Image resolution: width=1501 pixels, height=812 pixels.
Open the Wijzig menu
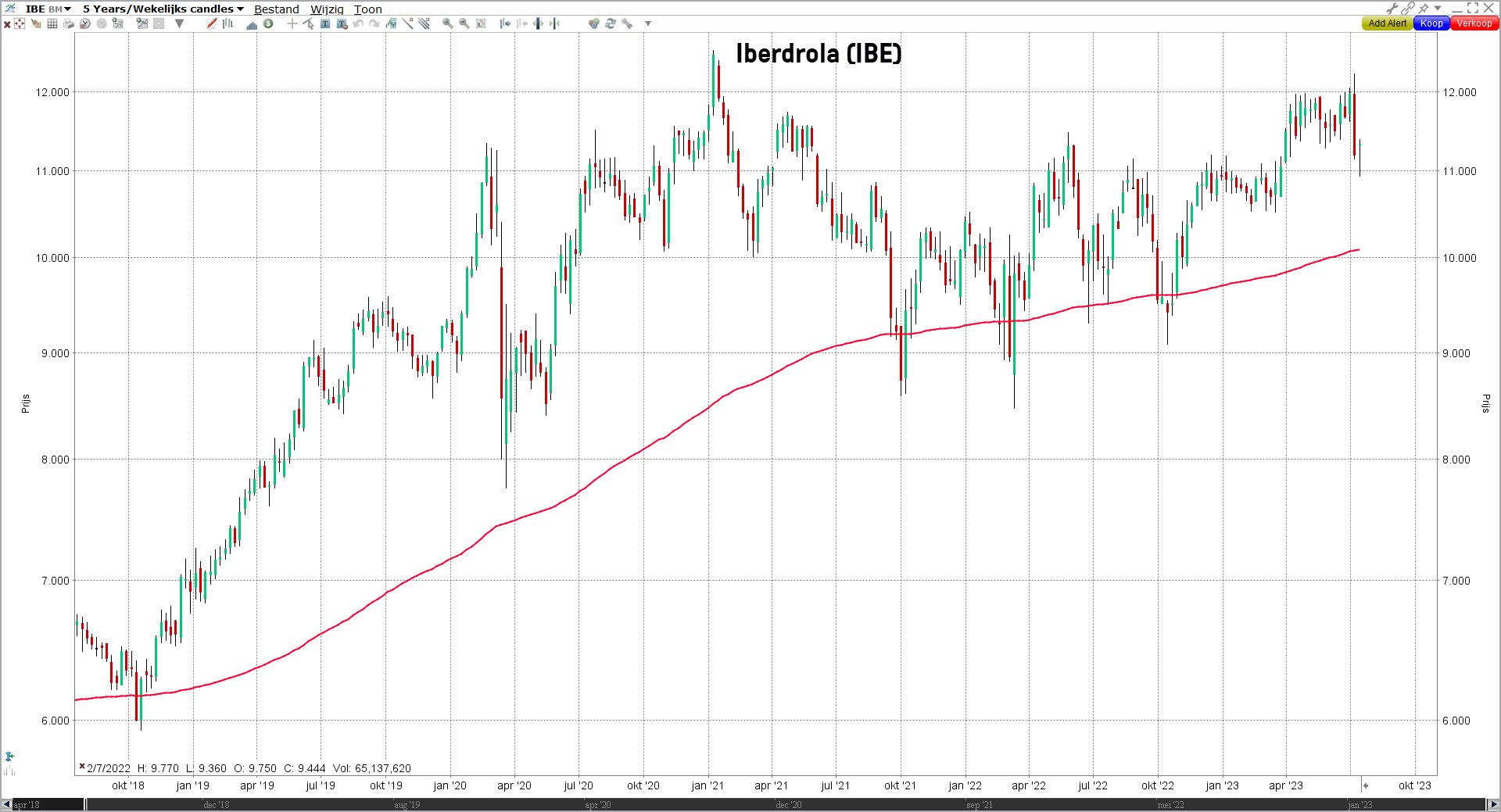(327, 9)
